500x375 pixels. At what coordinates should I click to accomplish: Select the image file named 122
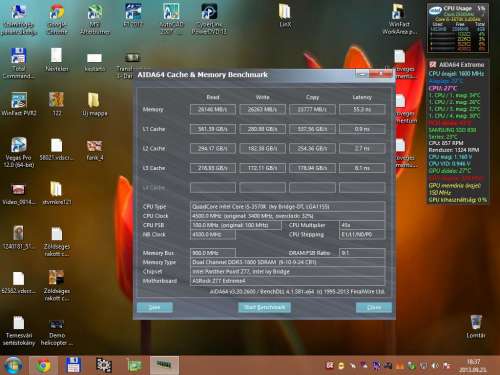(56, 104)
